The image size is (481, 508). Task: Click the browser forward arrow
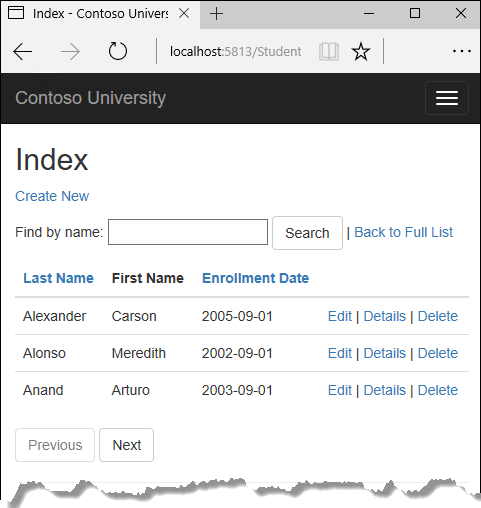pyautogui.click(x=70, y=52)
